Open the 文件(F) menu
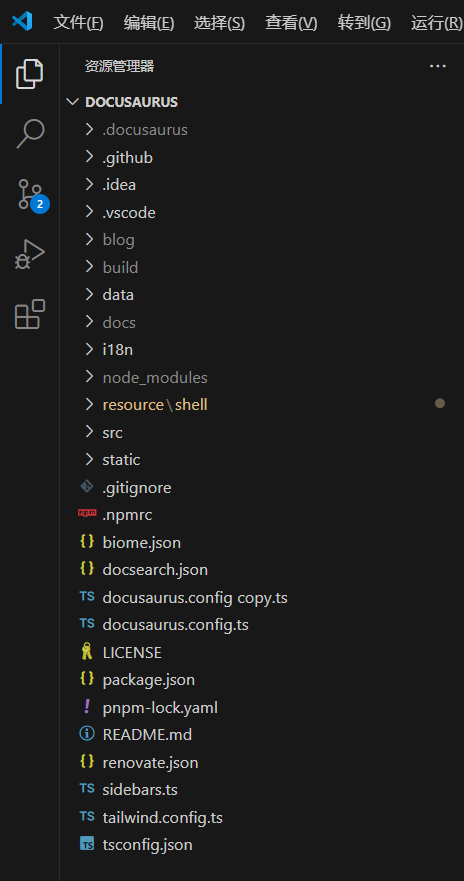This screenshot has width=464, height=881. click(78, 22)
